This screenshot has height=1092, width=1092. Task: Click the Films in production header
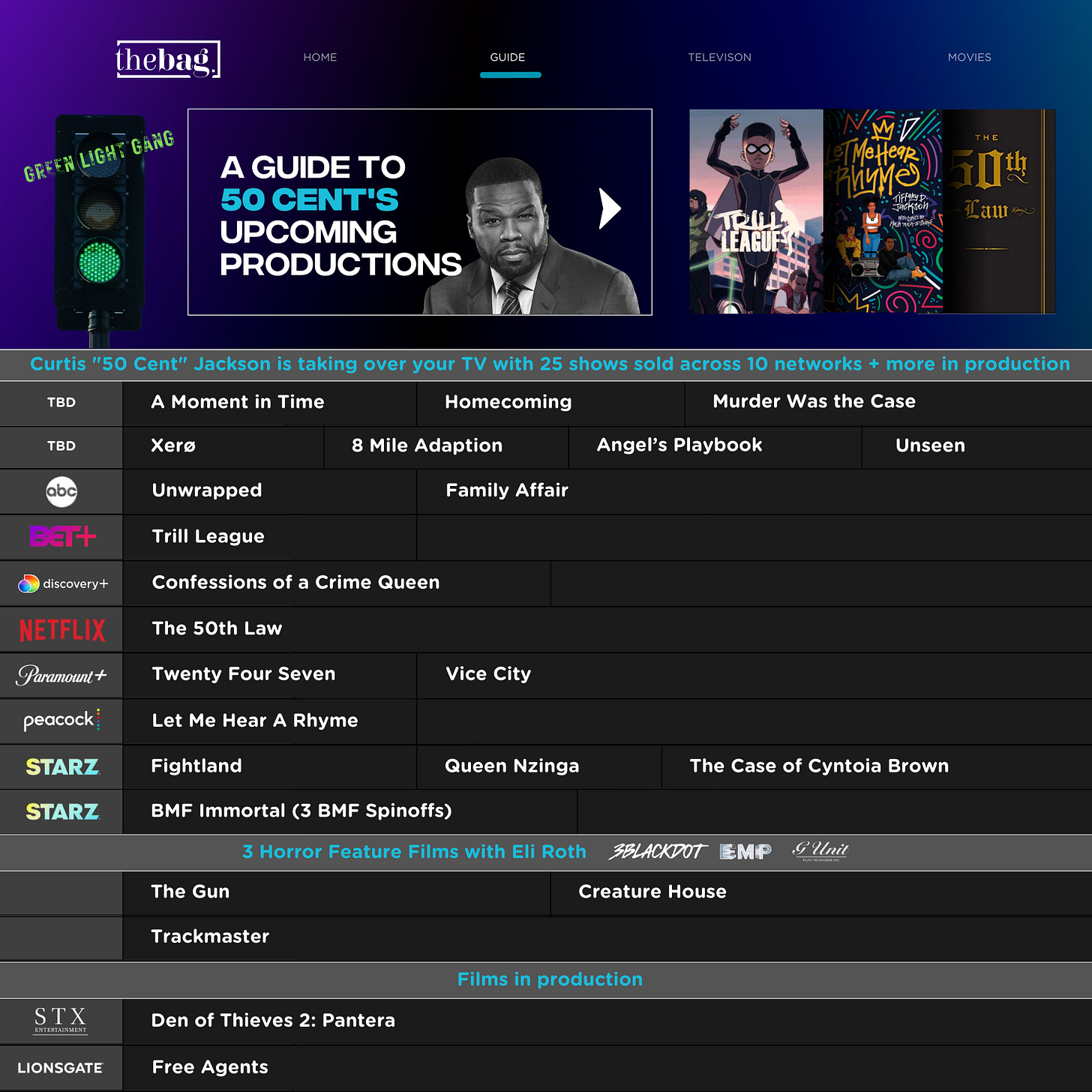coord(550,979)
